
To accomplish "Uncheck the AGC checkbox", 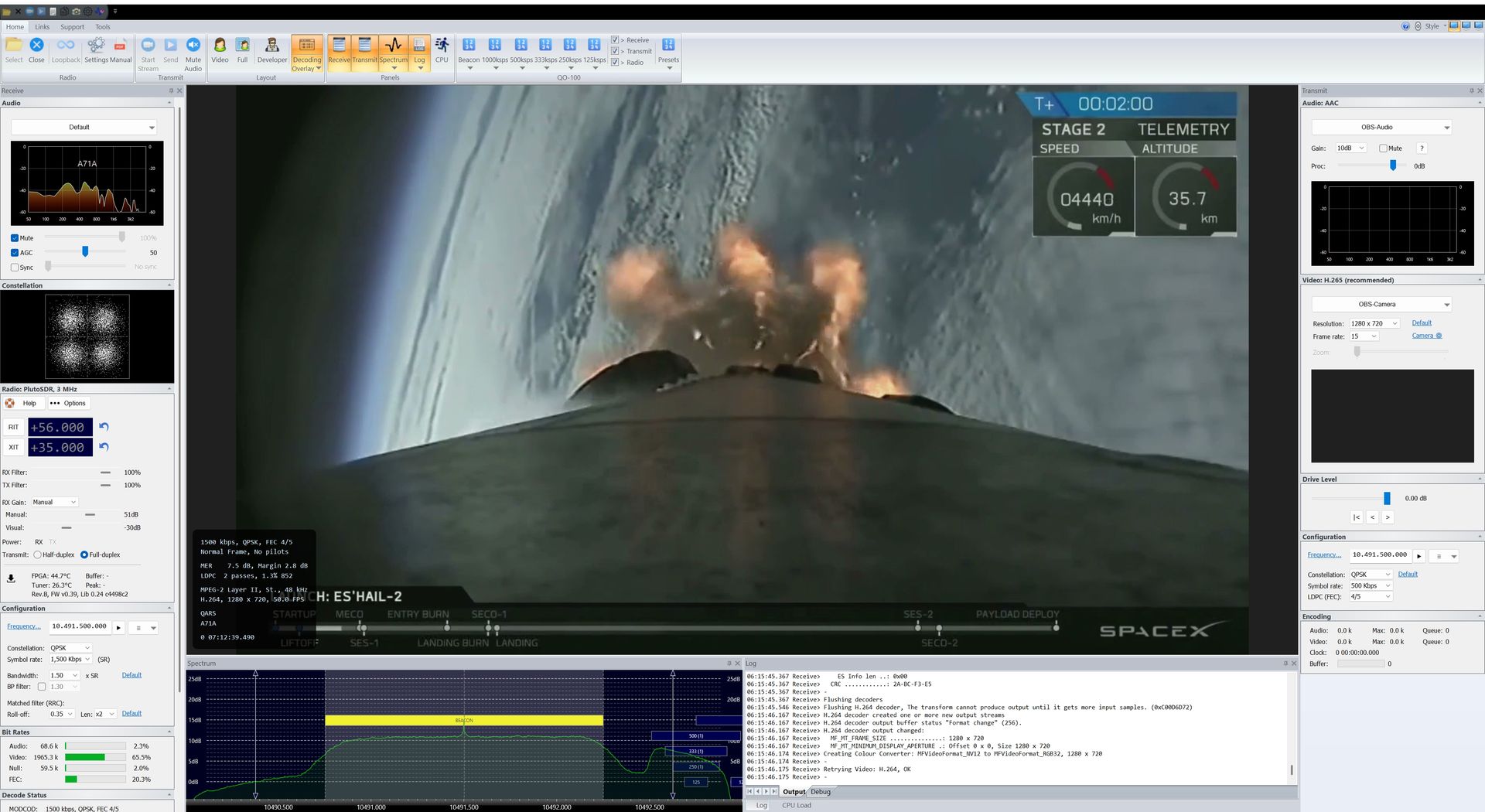I will (14, 252).
